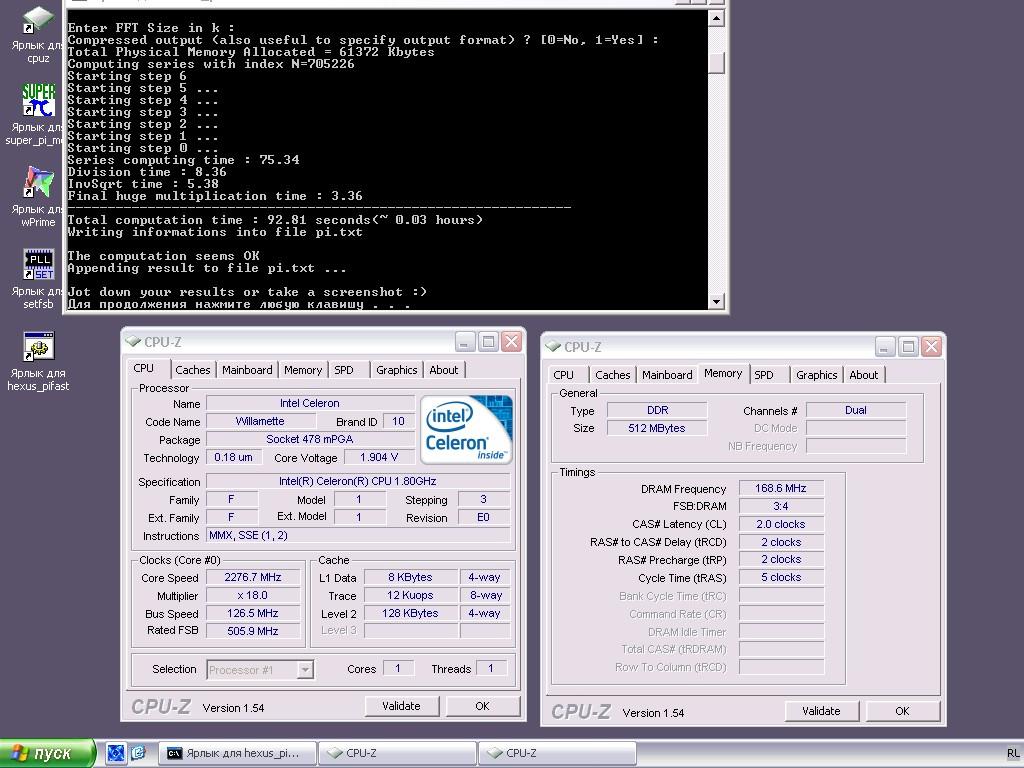
Task: Click the Code Name field Willamette
Action: [260, 421]
